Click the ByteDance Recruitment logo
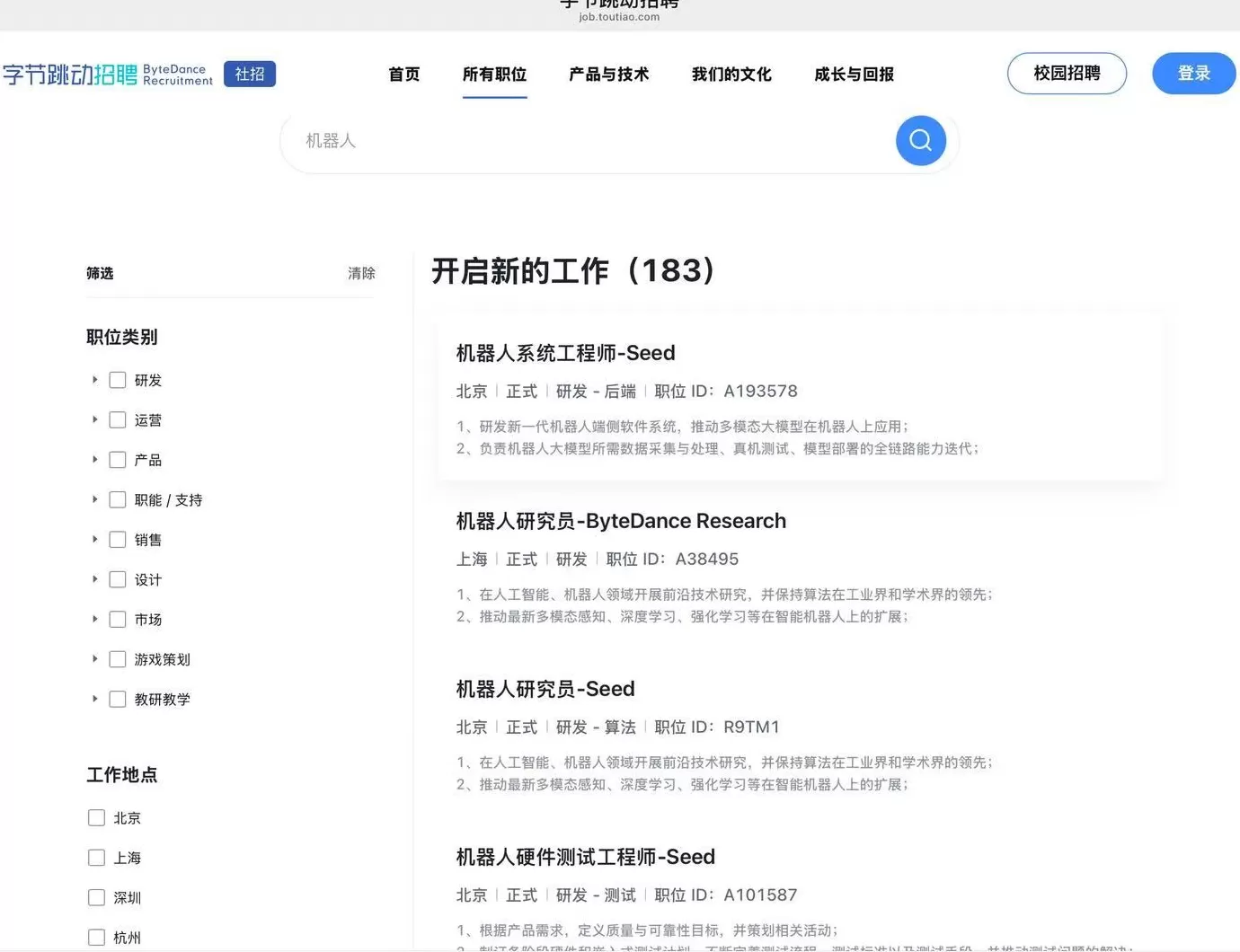Image resolution: width=1240 pixels, height=952 pixels. pyautogui.click(x=108, y=74)
